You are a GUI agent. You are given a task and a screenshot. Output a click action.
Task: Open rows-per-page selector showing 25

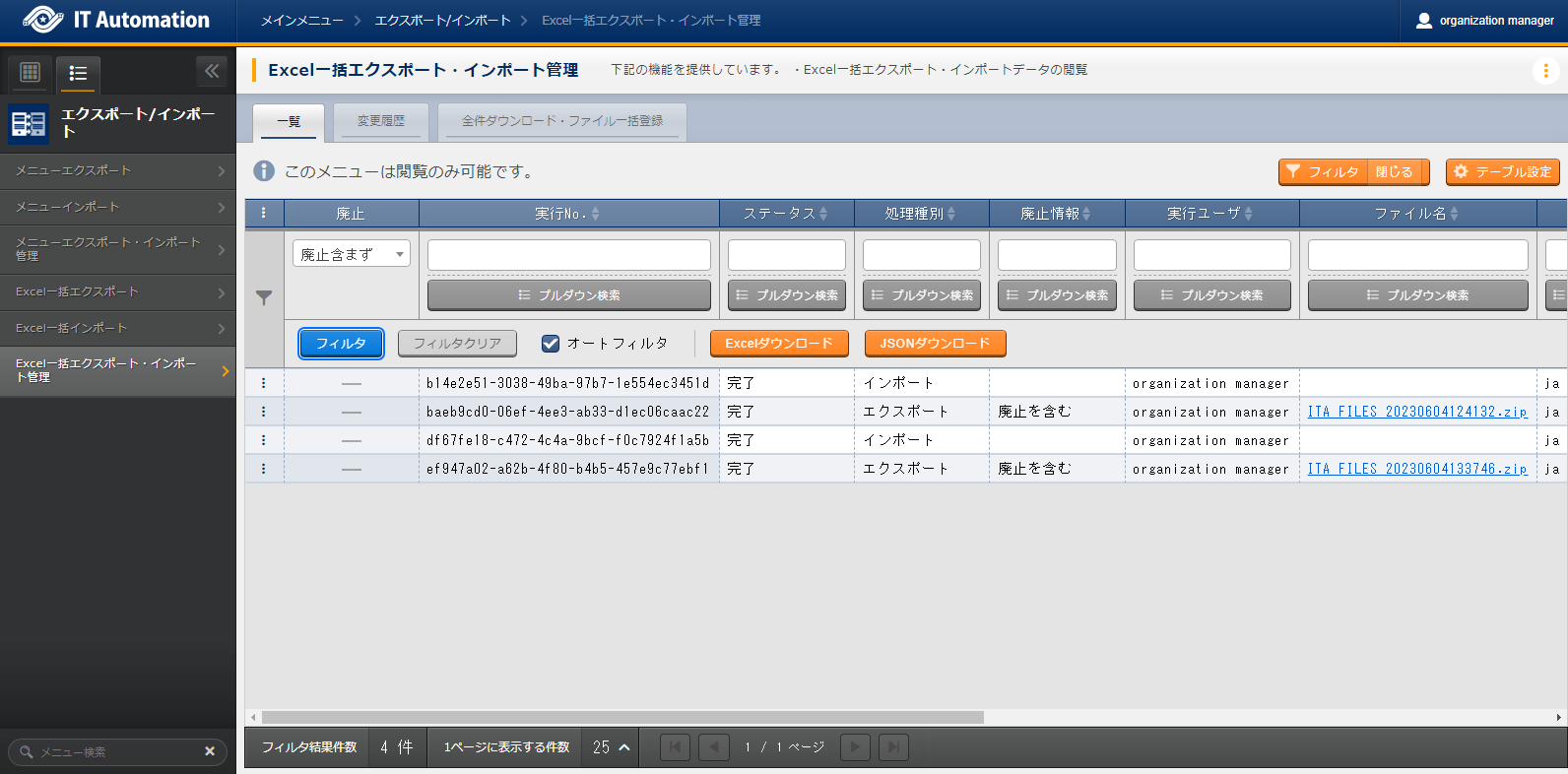pos(611,747)
